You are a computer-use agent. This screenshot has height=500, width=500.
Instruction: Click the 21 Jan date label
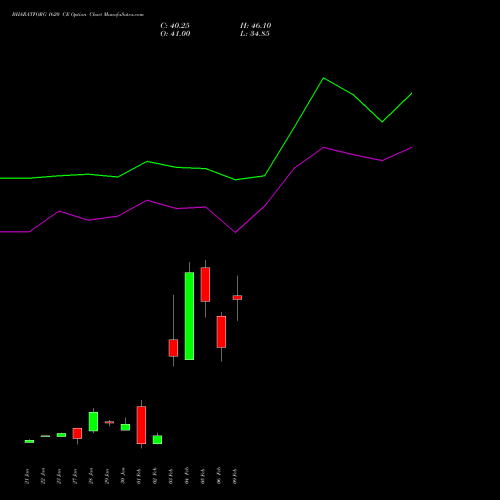(27, 476)
